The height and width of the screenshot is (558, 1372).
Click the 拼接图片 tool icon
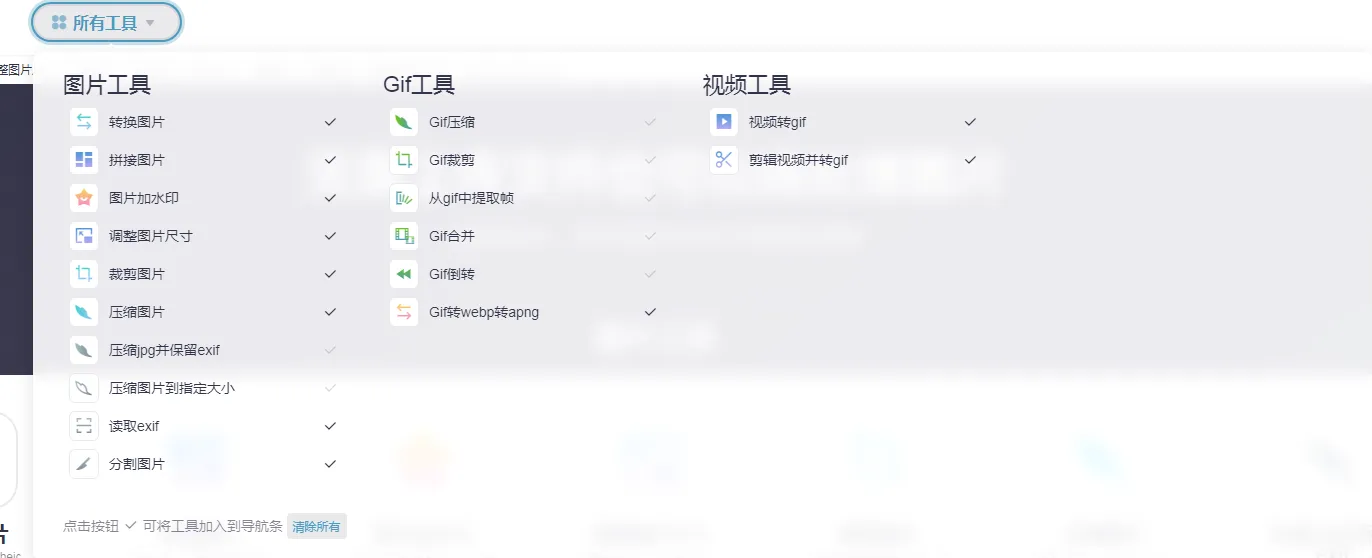[84, 160]
